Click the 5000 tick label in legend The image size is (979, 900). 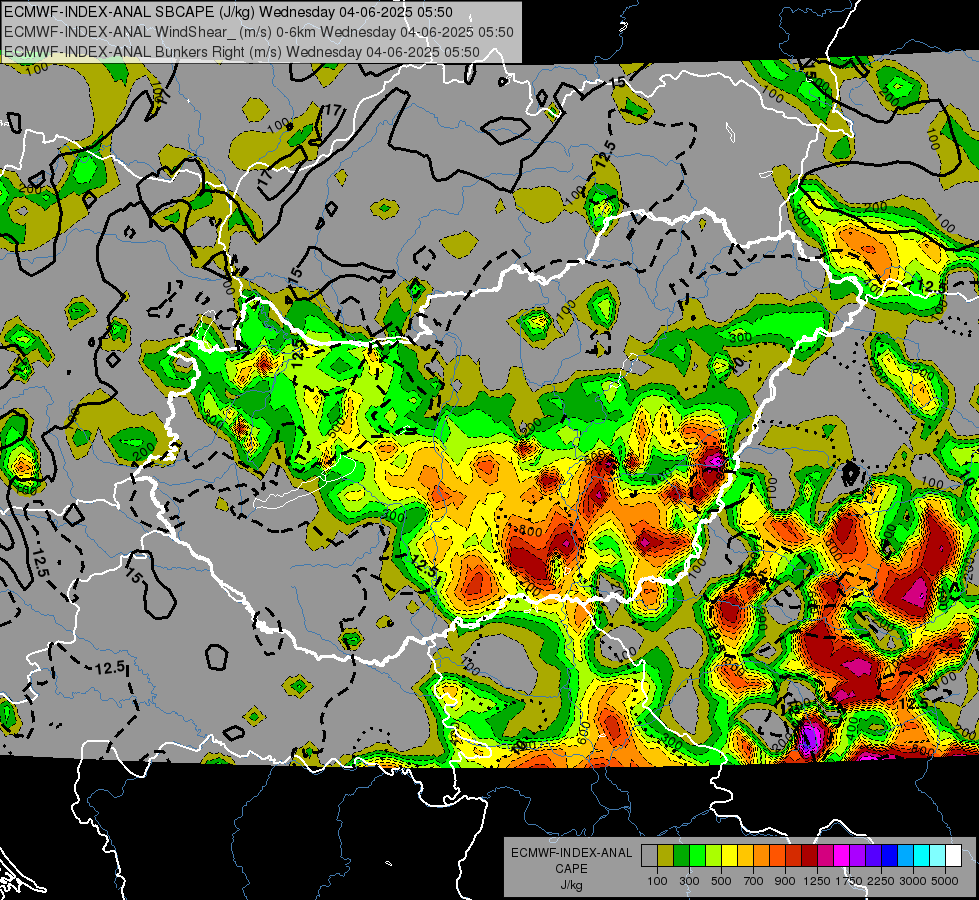tap(945, 881)
